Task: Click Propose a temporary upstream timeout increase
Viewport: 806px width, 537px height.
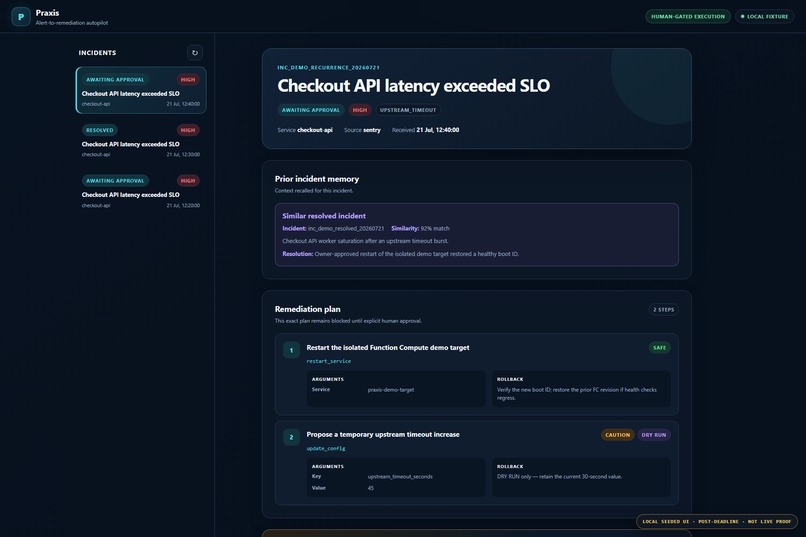Action: [x=383, y=434]
